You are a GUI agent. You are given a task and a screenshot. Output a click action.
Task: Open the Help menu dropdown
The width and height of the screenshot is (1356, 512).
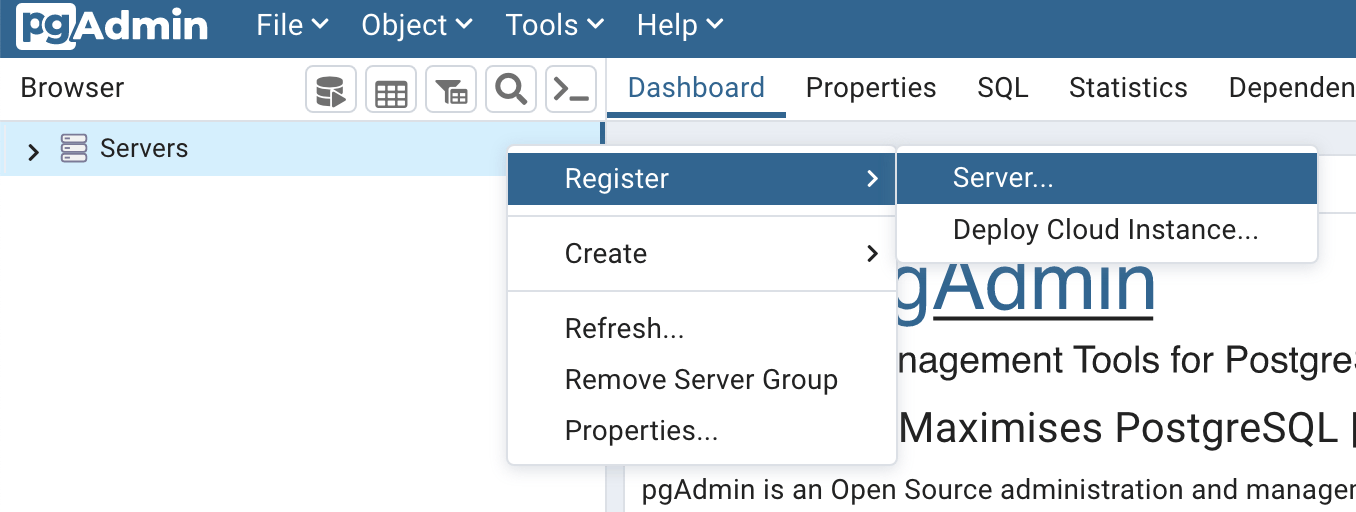[x=680, y=25]
